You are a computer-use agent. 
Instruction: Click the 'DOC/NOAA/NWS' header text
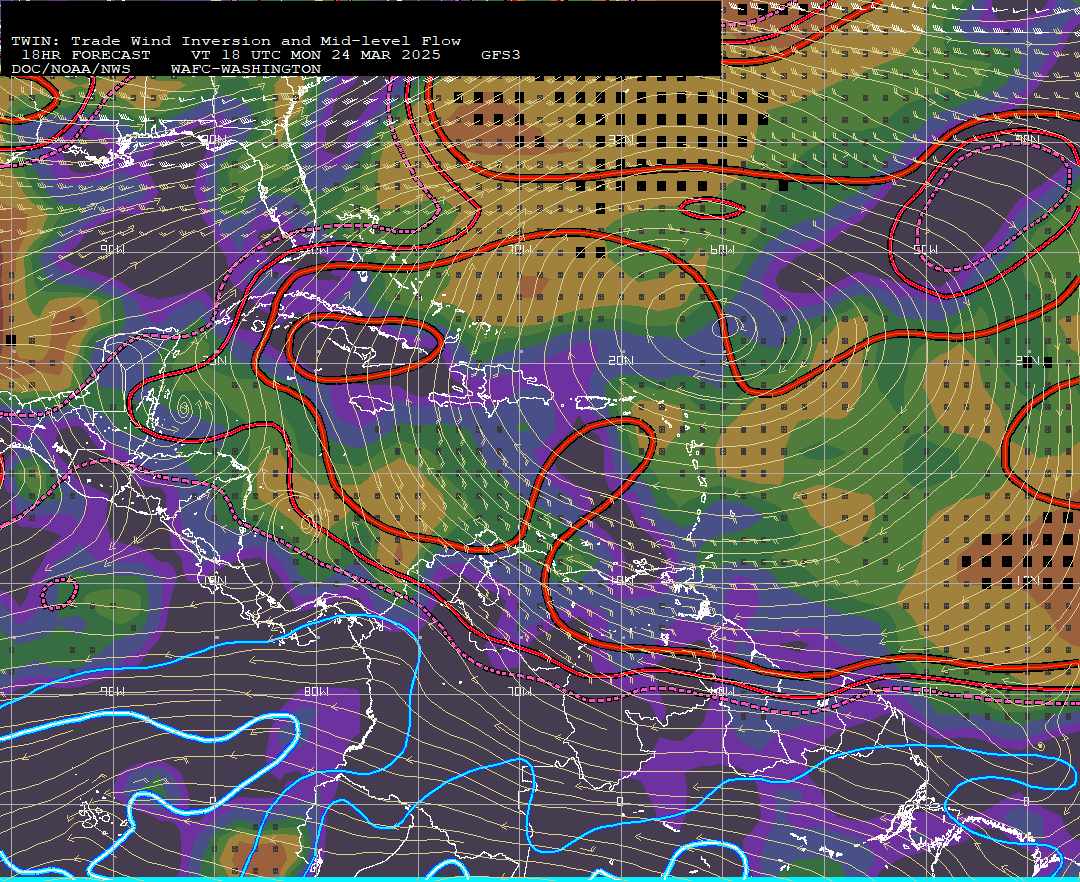click(71, 70)
